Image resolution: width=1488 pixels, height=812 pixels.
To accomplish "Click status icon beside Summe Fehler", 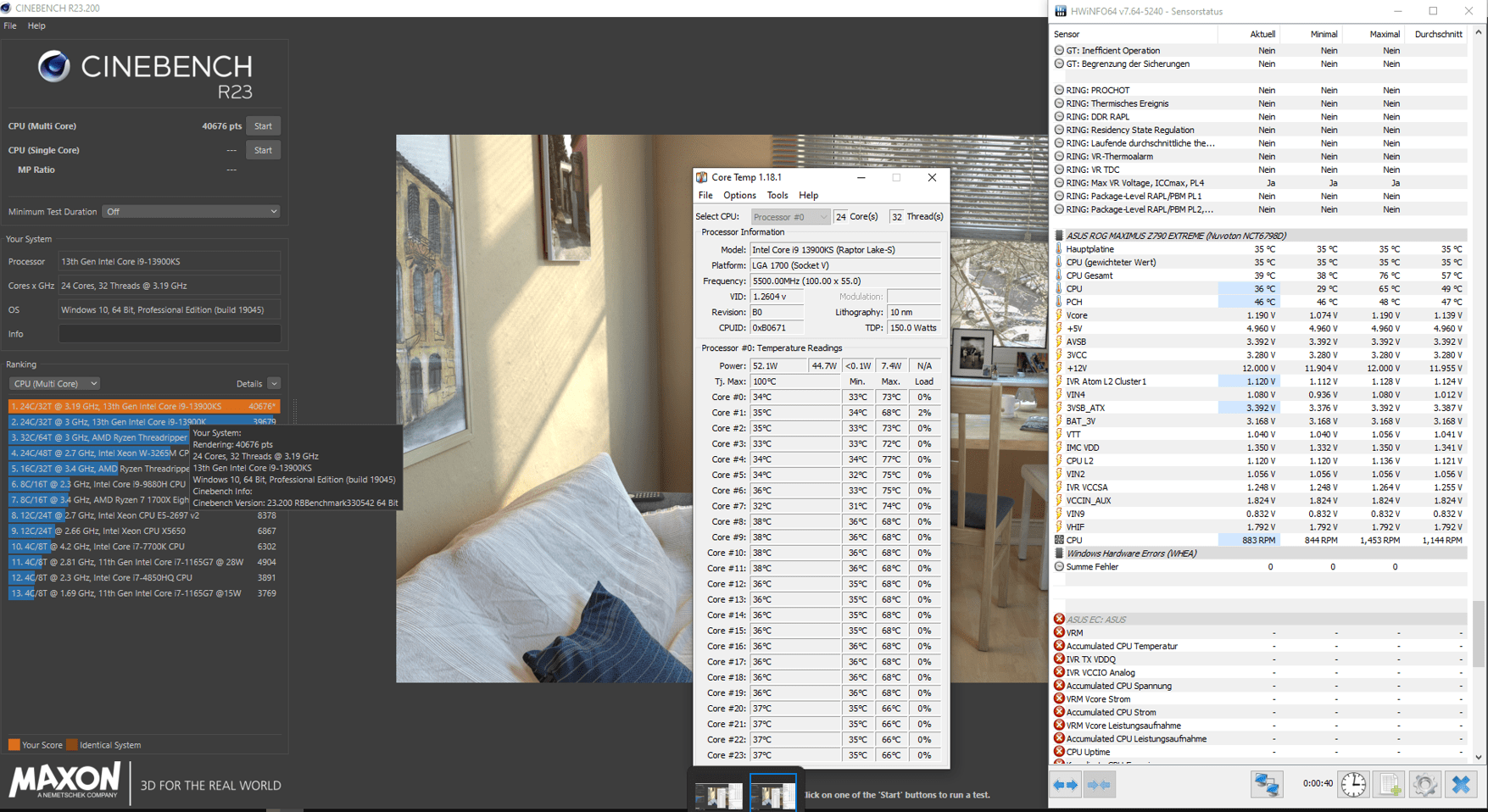I will tap(1059, 567).
